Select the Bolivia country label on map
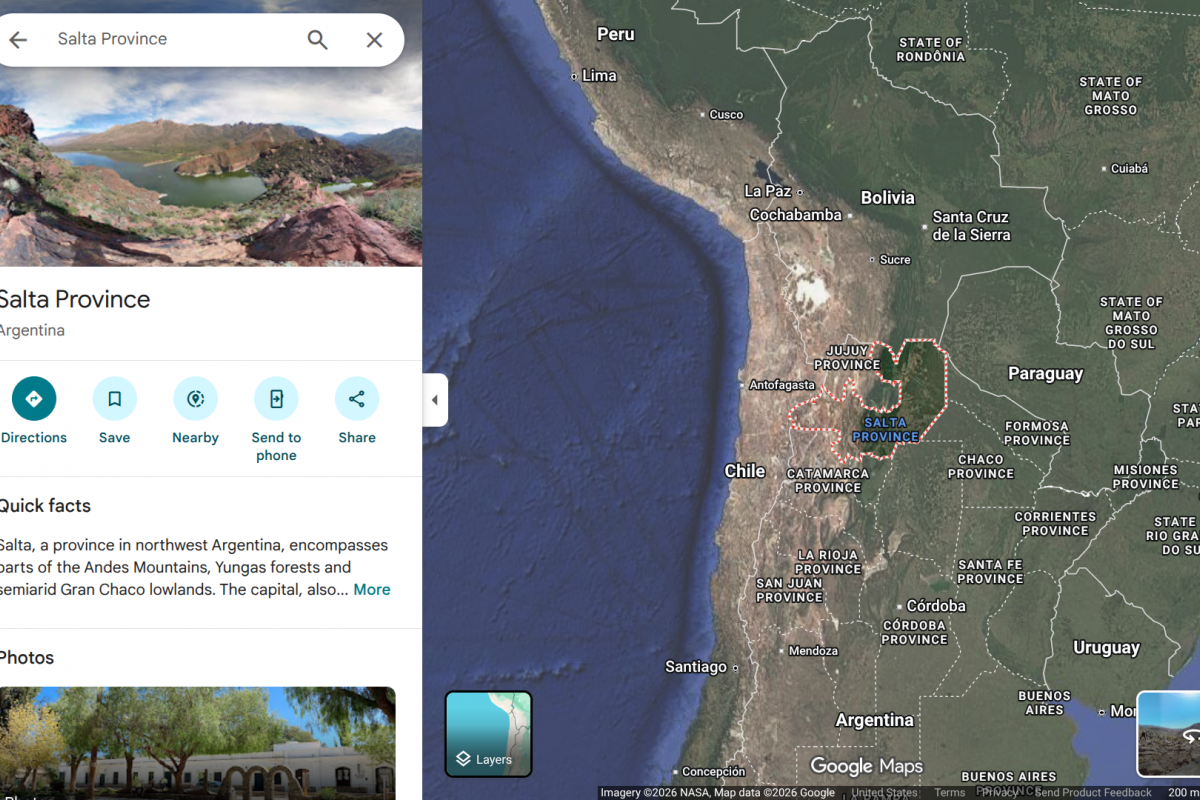 coord(887,198)
